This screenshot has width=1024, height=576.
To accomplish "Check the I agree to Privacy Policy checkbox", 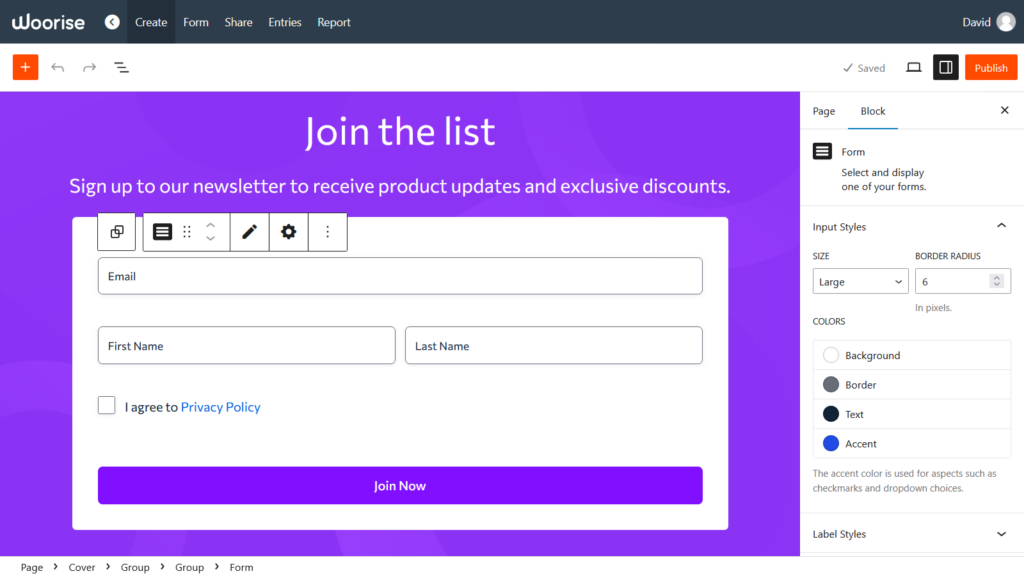I will click(x=107, y=405).
